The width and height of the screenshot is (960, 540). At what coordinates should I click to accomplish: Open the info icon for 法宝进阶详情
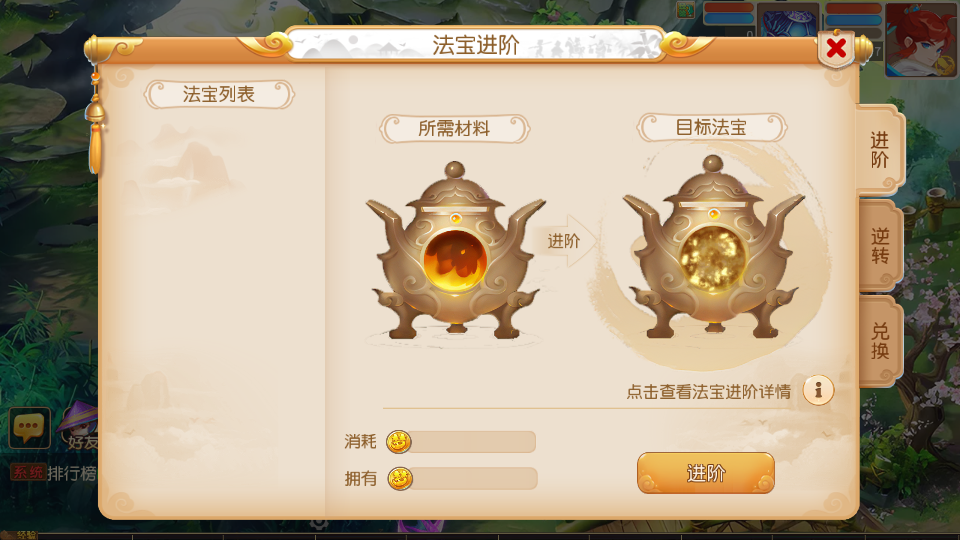click(x=818, y=390)
